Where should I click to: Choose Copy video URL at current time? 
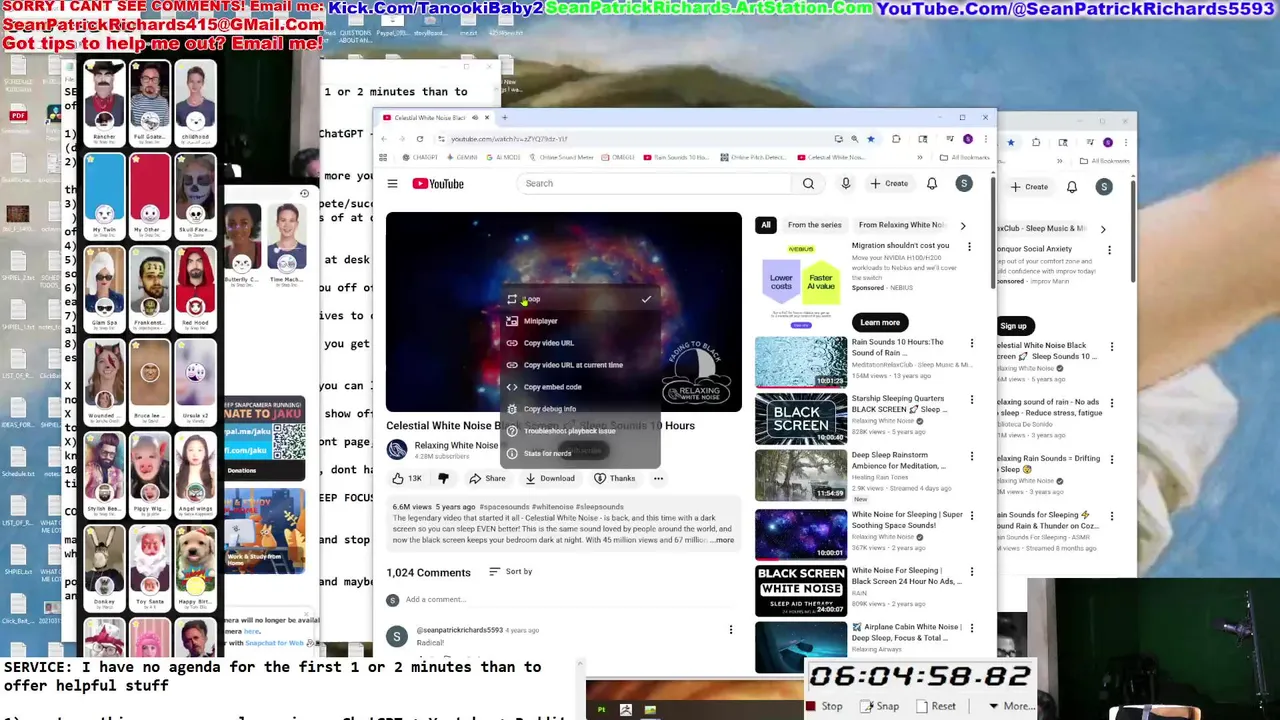click(580, 365)
